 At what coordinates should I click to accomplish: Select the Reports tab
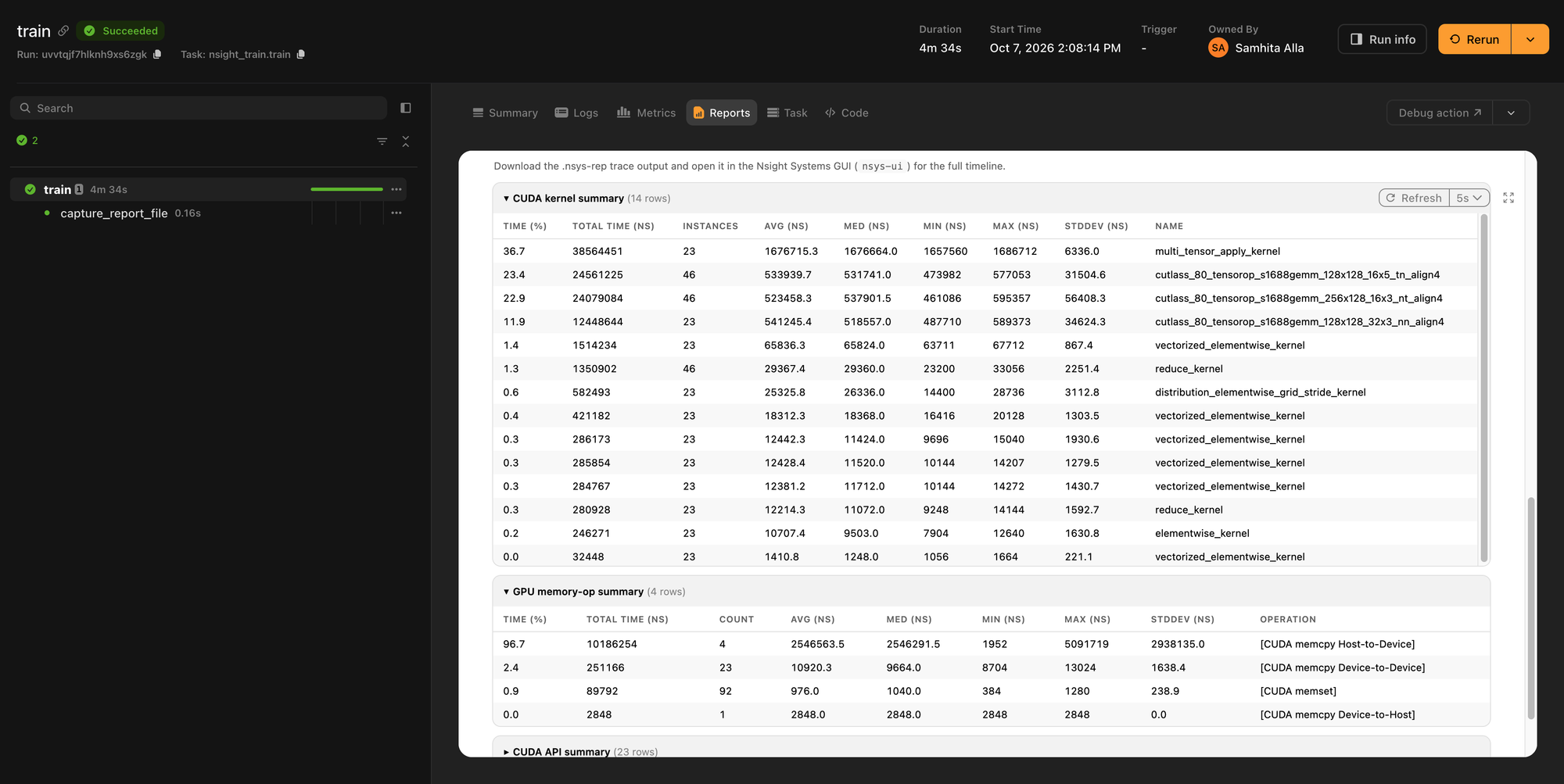pyautogui.click(x=721, y=113)
